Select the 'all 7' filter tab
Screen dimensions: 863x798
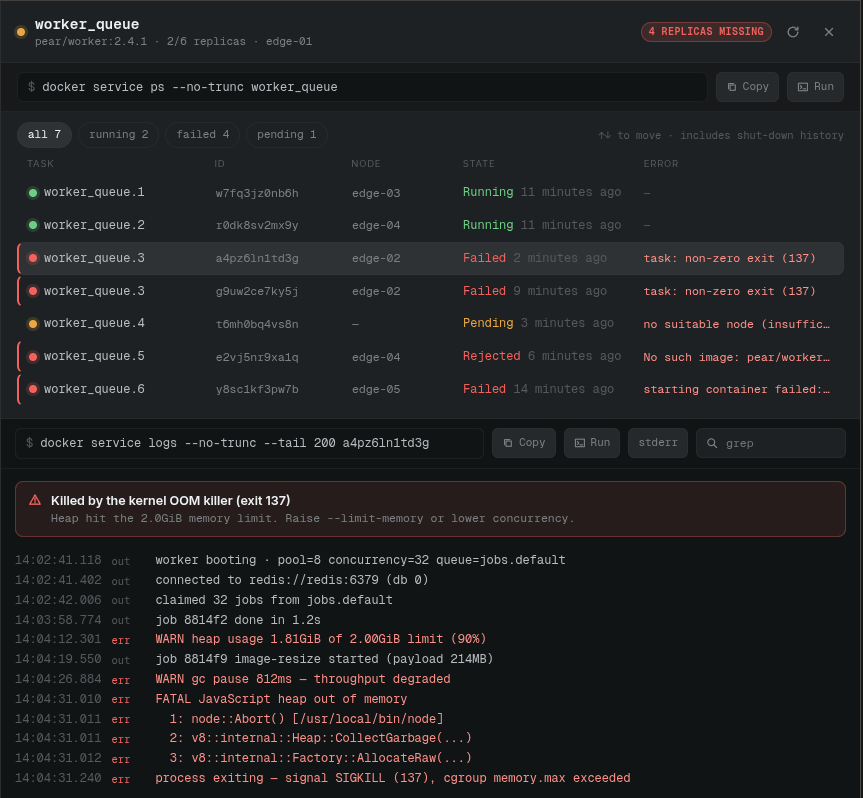(x=44, y=135)
